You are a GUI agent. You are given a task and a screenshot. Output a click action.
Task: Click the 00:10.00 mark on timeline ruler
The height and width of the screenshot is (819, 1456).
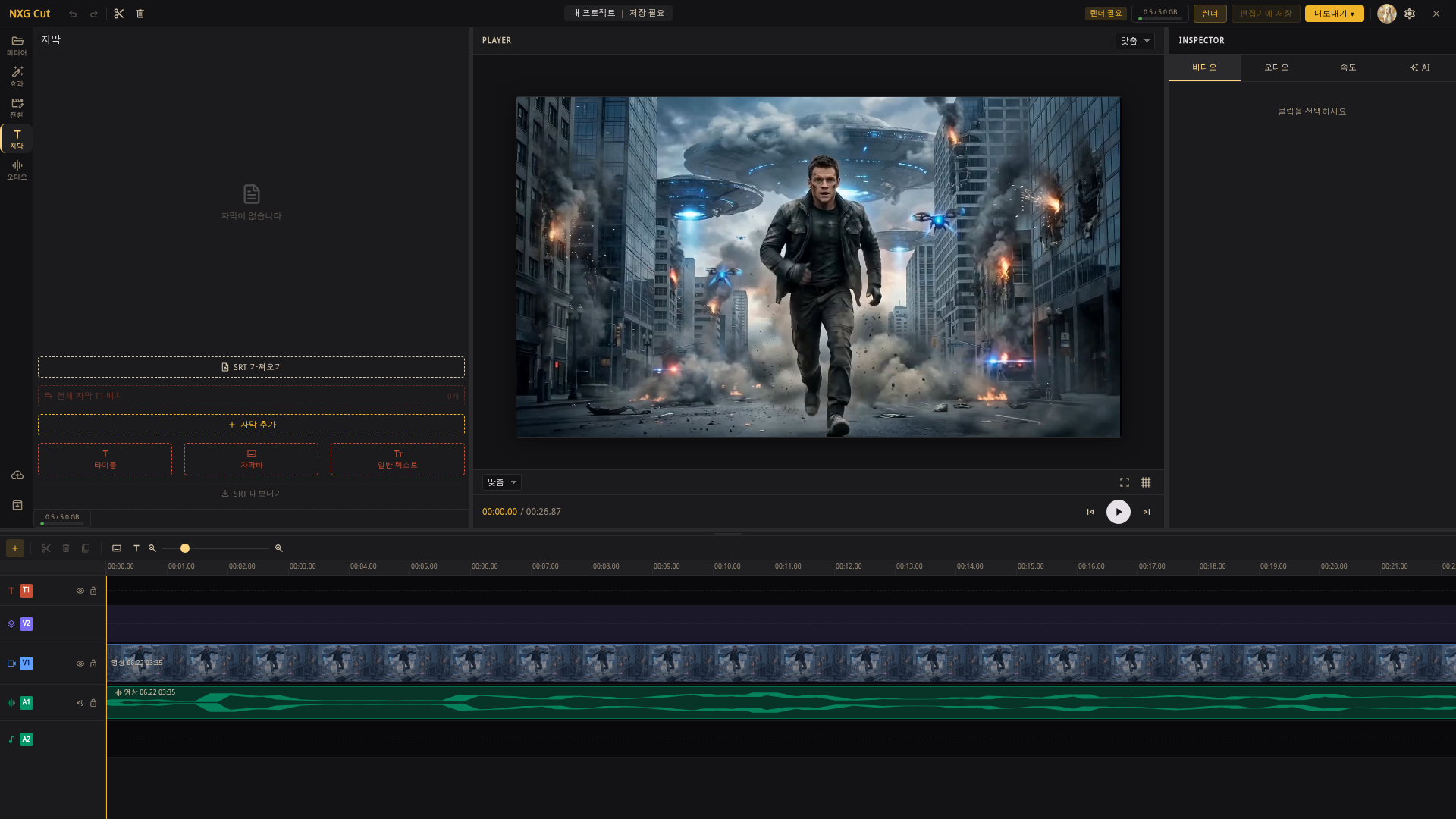click(727, 566)
